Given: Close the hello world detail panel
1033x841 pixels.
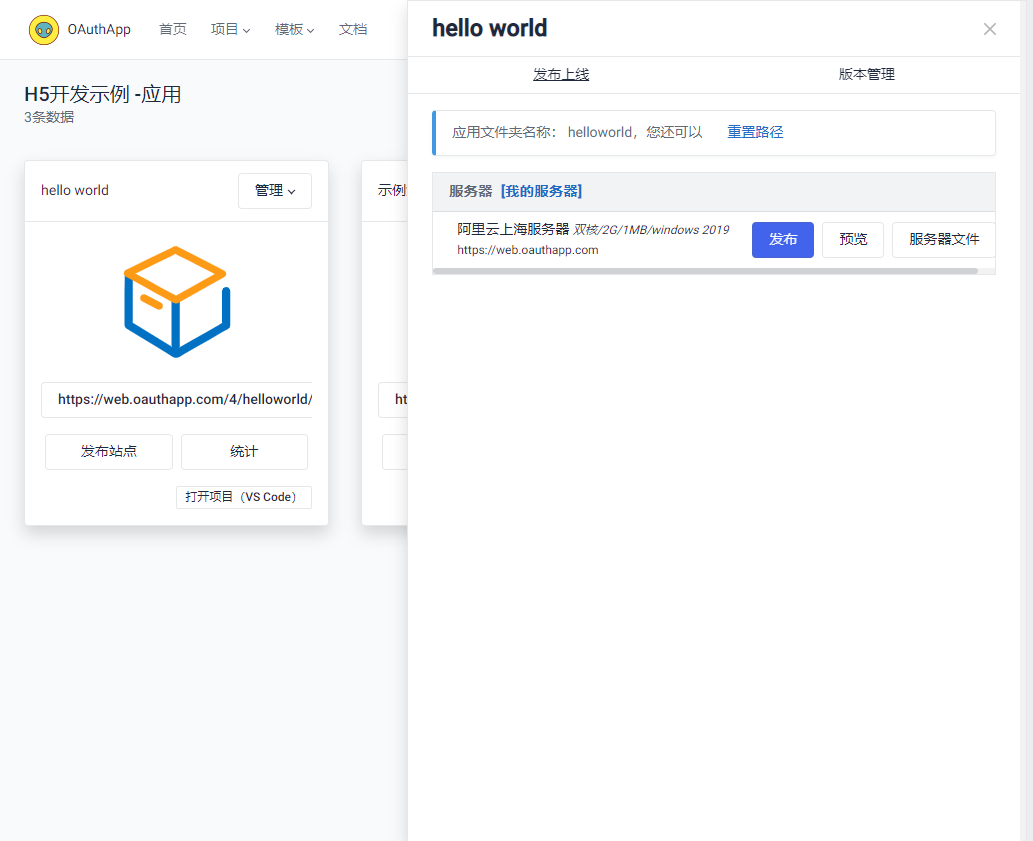Looking at the screenshot, I should (x=989, y=29).
